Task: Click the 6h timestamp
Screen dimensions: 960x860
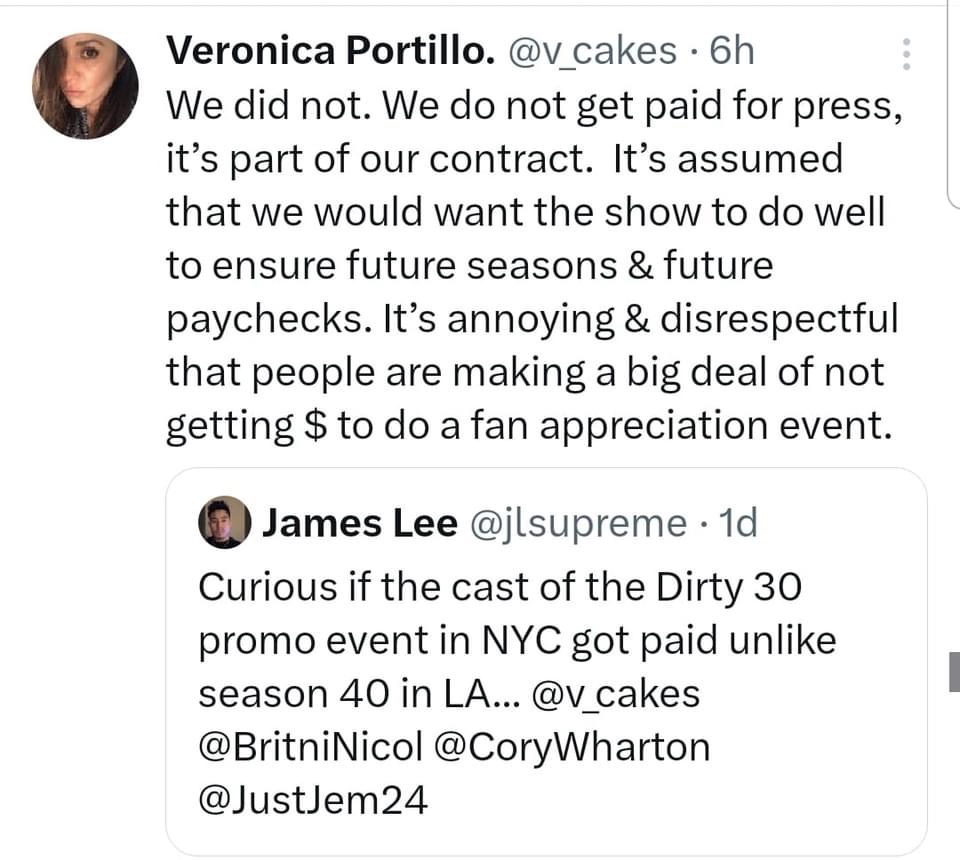Action: tap(732, 50)
